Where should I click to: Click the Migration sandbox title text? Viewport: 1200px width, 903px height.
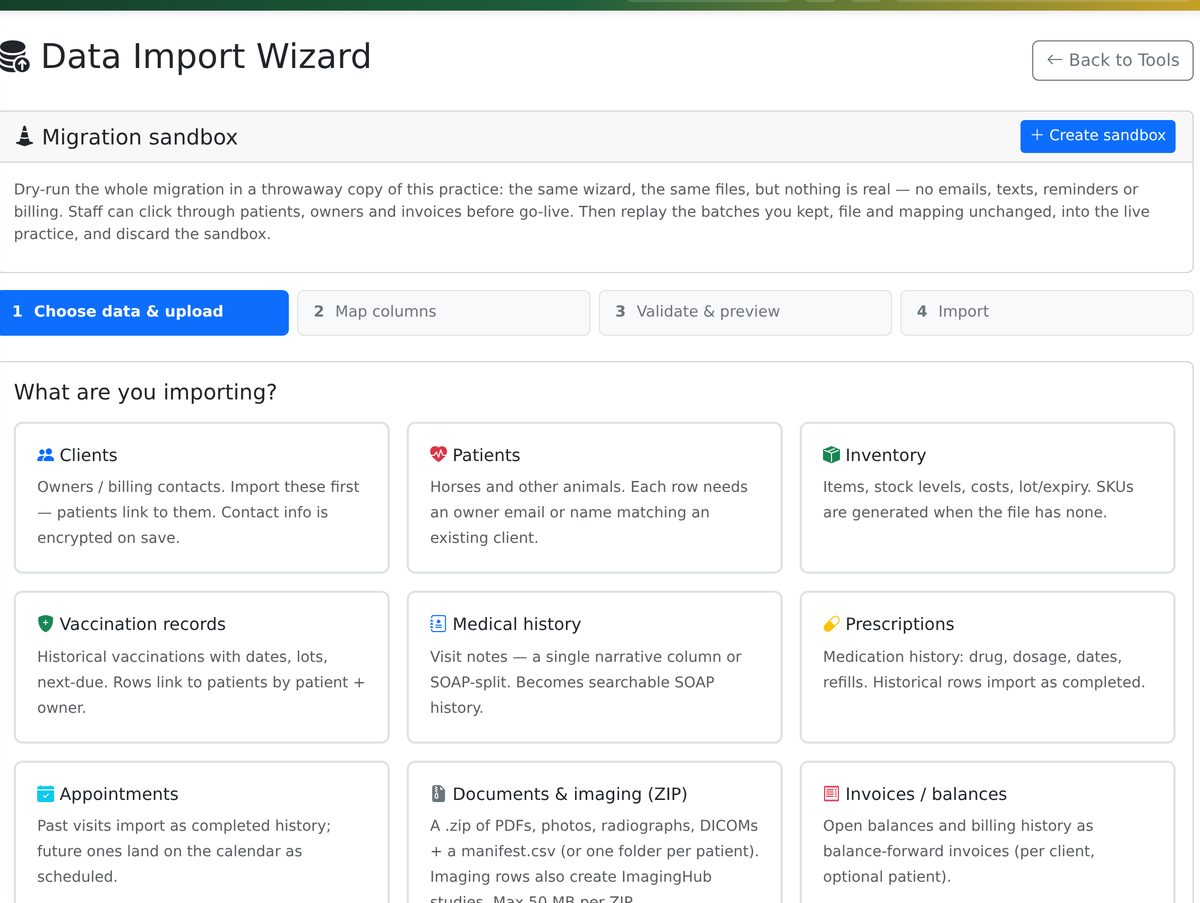pyautogui.click(x=140, y=138)
